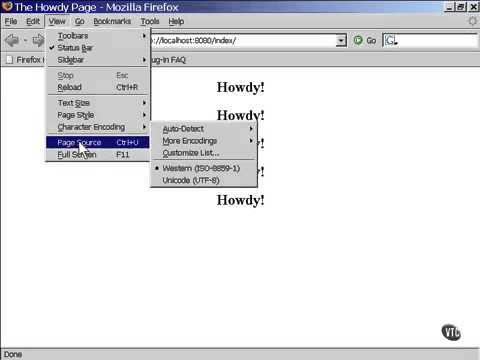Open Customize List... for encodings
Screen dimensions: 480x360
click(204, 153)
